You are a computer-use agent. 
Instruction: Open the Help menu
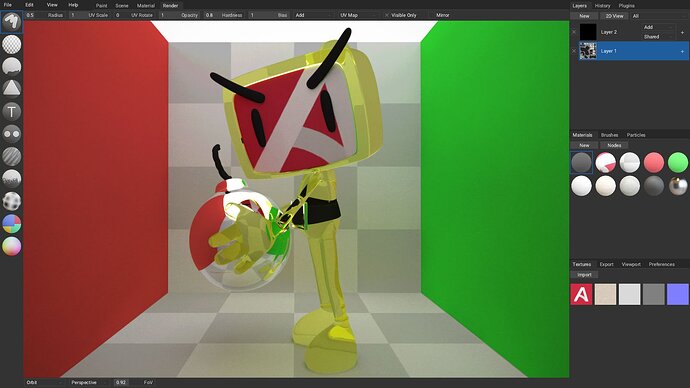[73, 5]
